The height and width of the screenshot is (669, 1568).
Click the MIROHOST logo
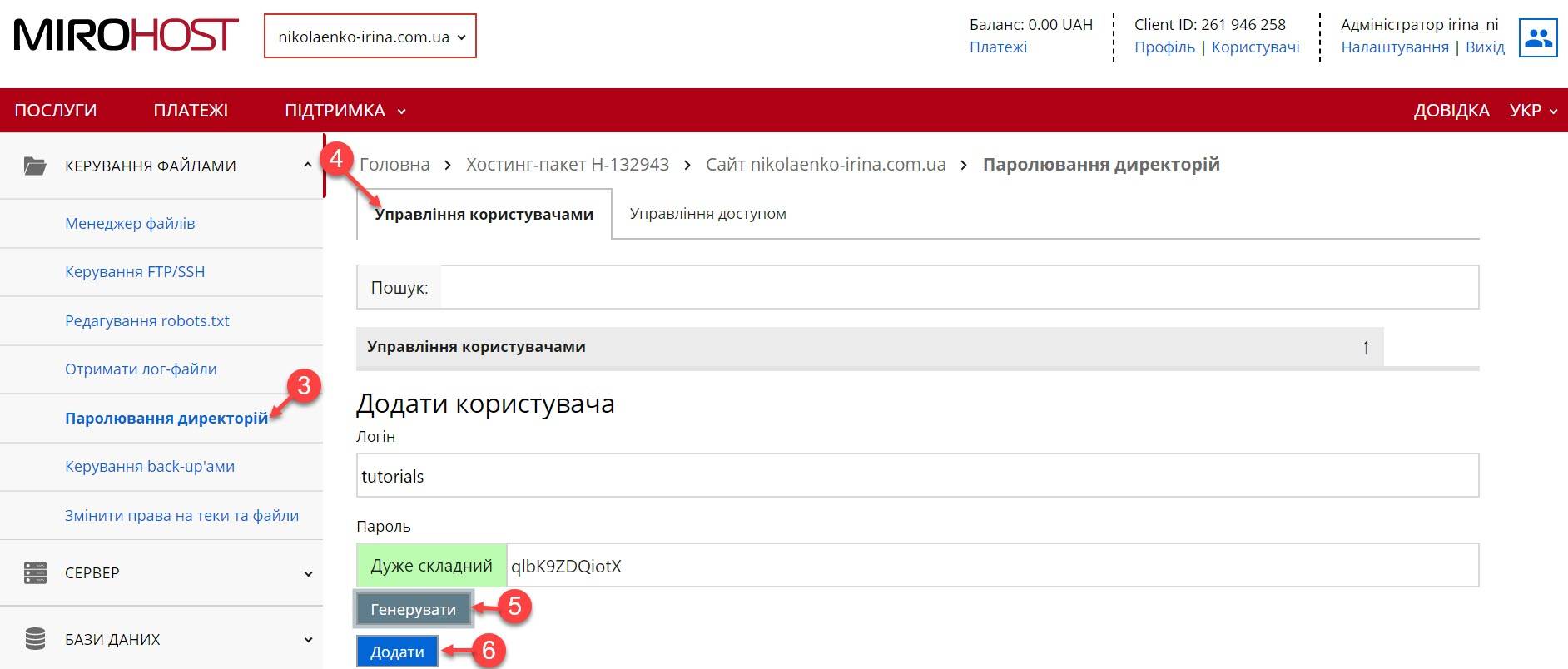[x=126, y=36]
